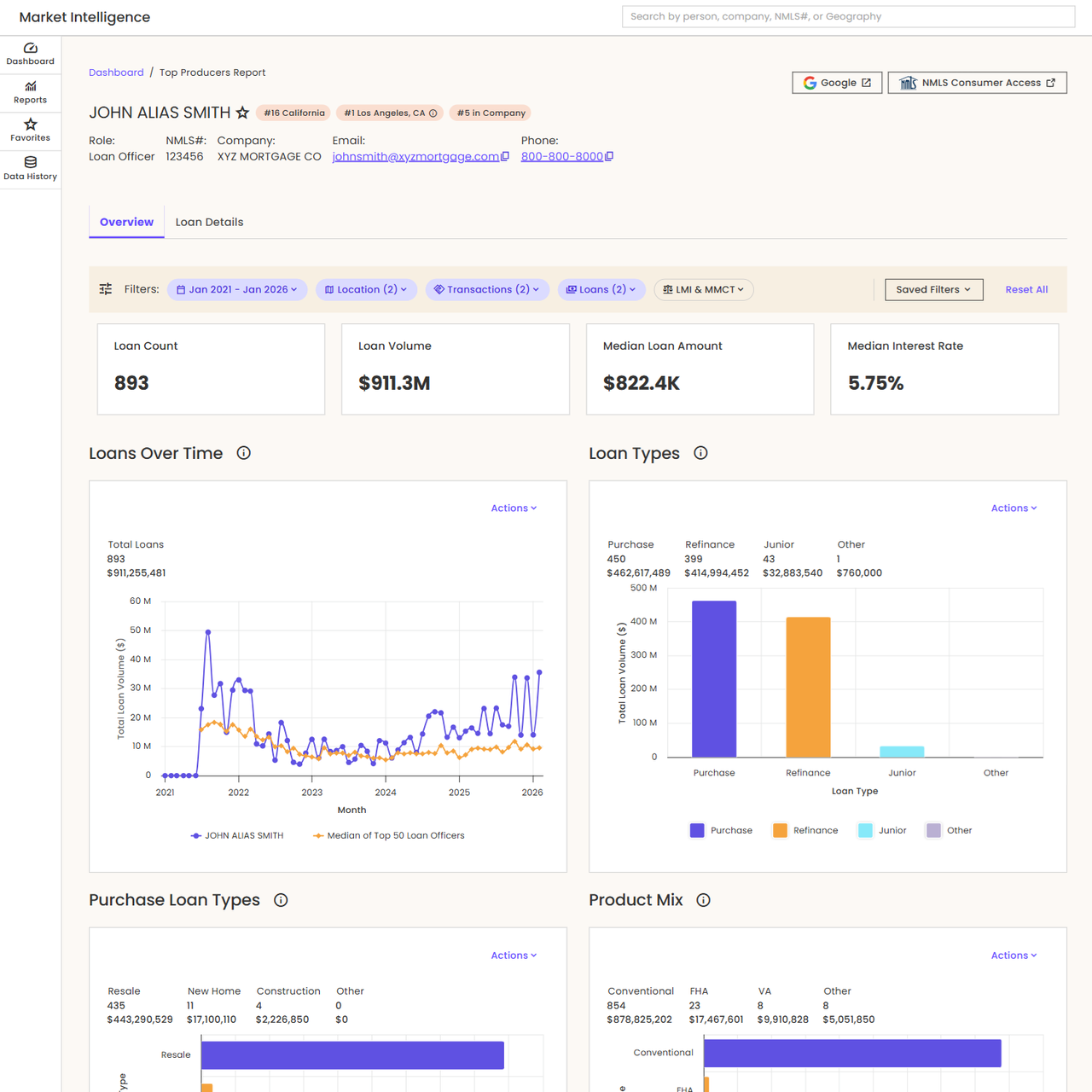Screen dimensions: 1092x1092
Task: Toggle Refinance legend entry in Loan Types
Action: pyautogui.click(x=805, y=831)
